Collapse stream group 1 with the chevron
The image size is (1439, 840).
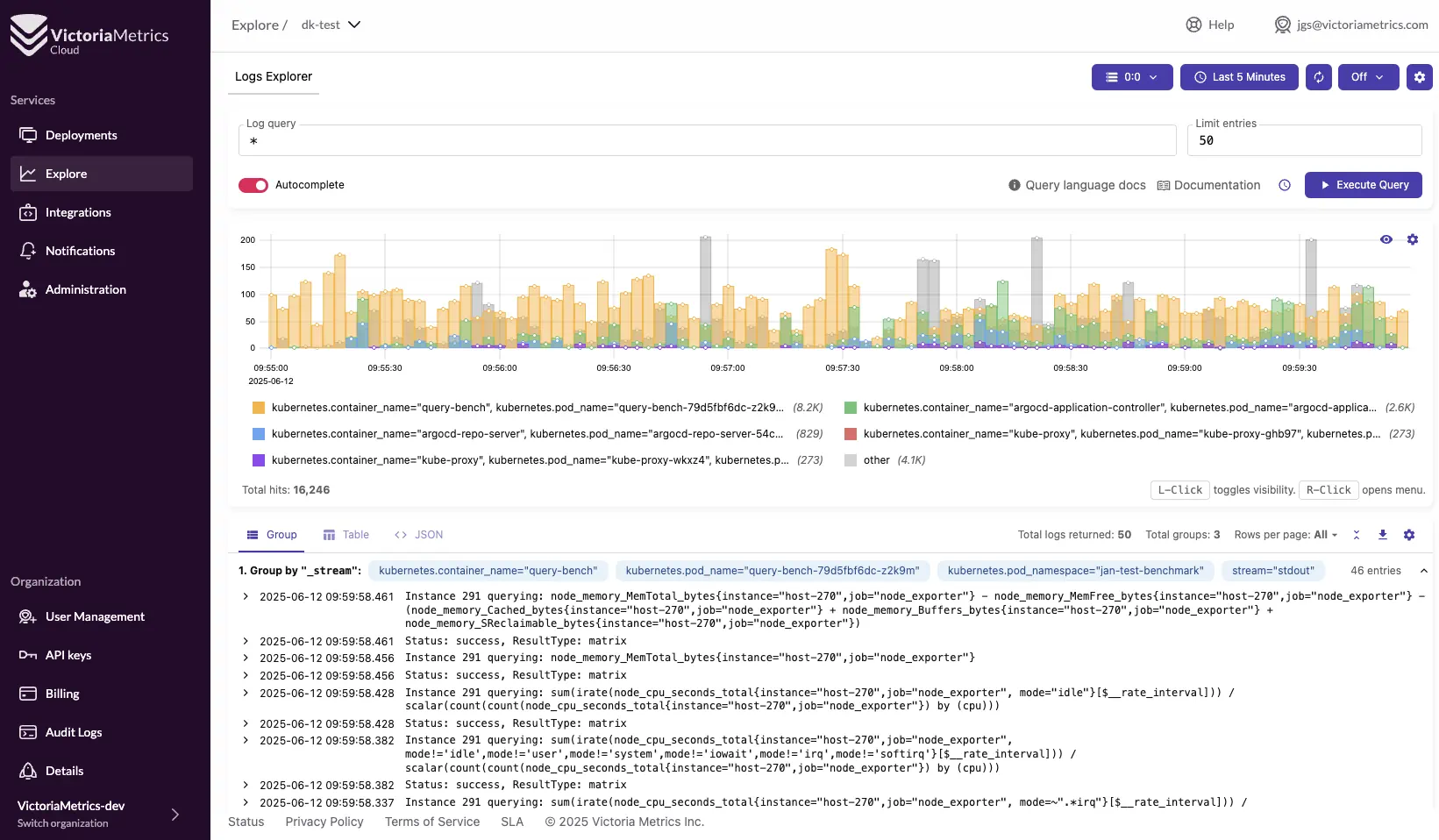1424,571
